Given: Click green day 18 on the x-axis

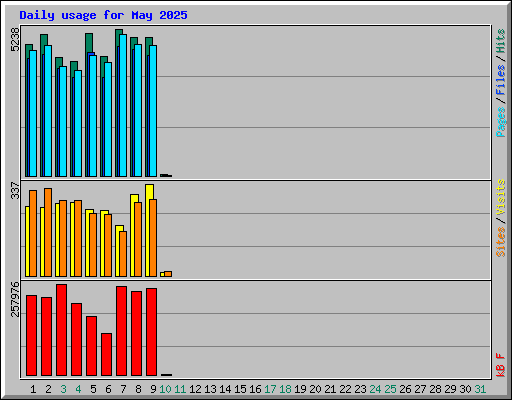Looking at the screenshot, I should coord(285,389).
